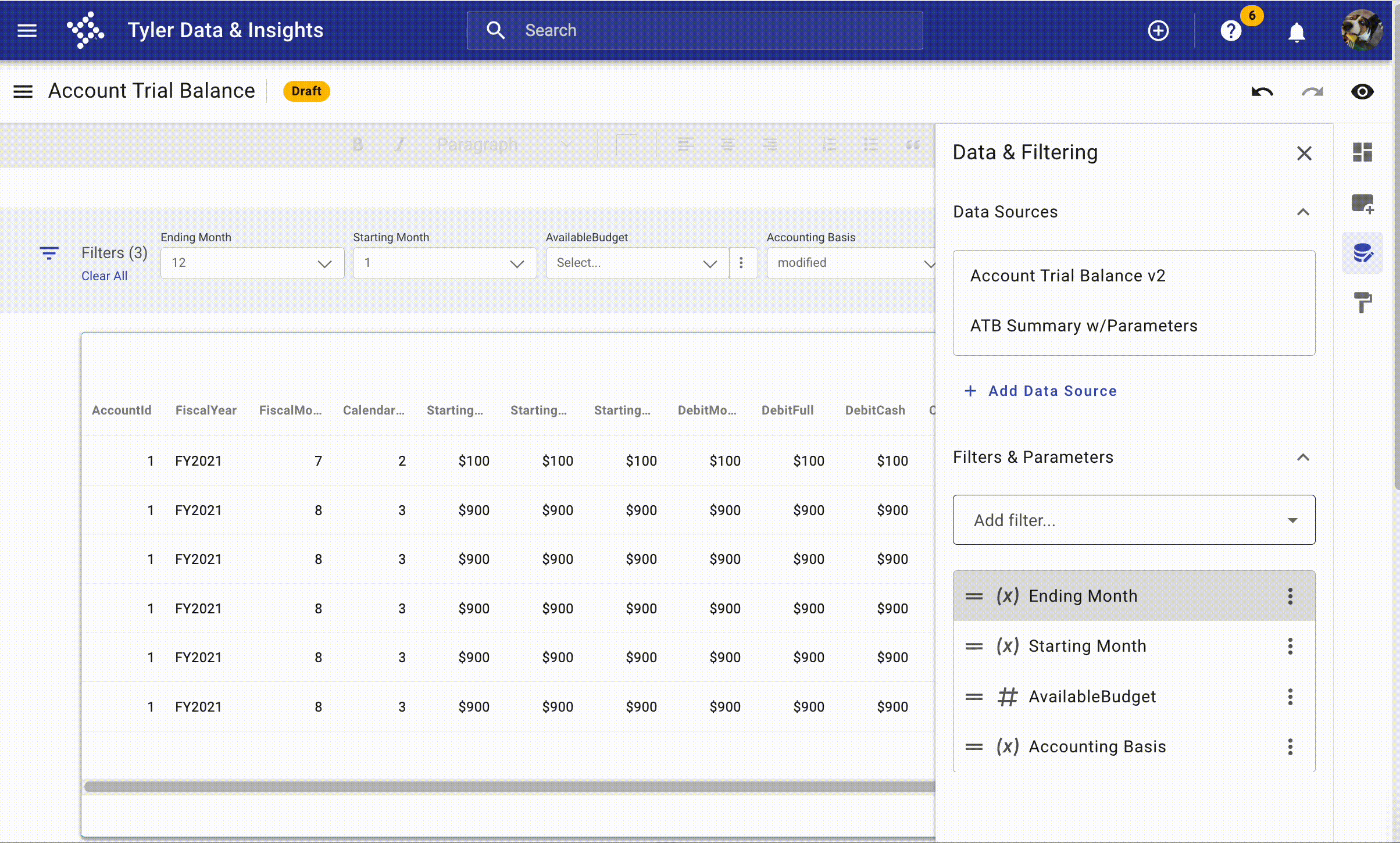Click Add Data Source
The height and width of the screenshot is (843, 1400).
(1041, 391)
